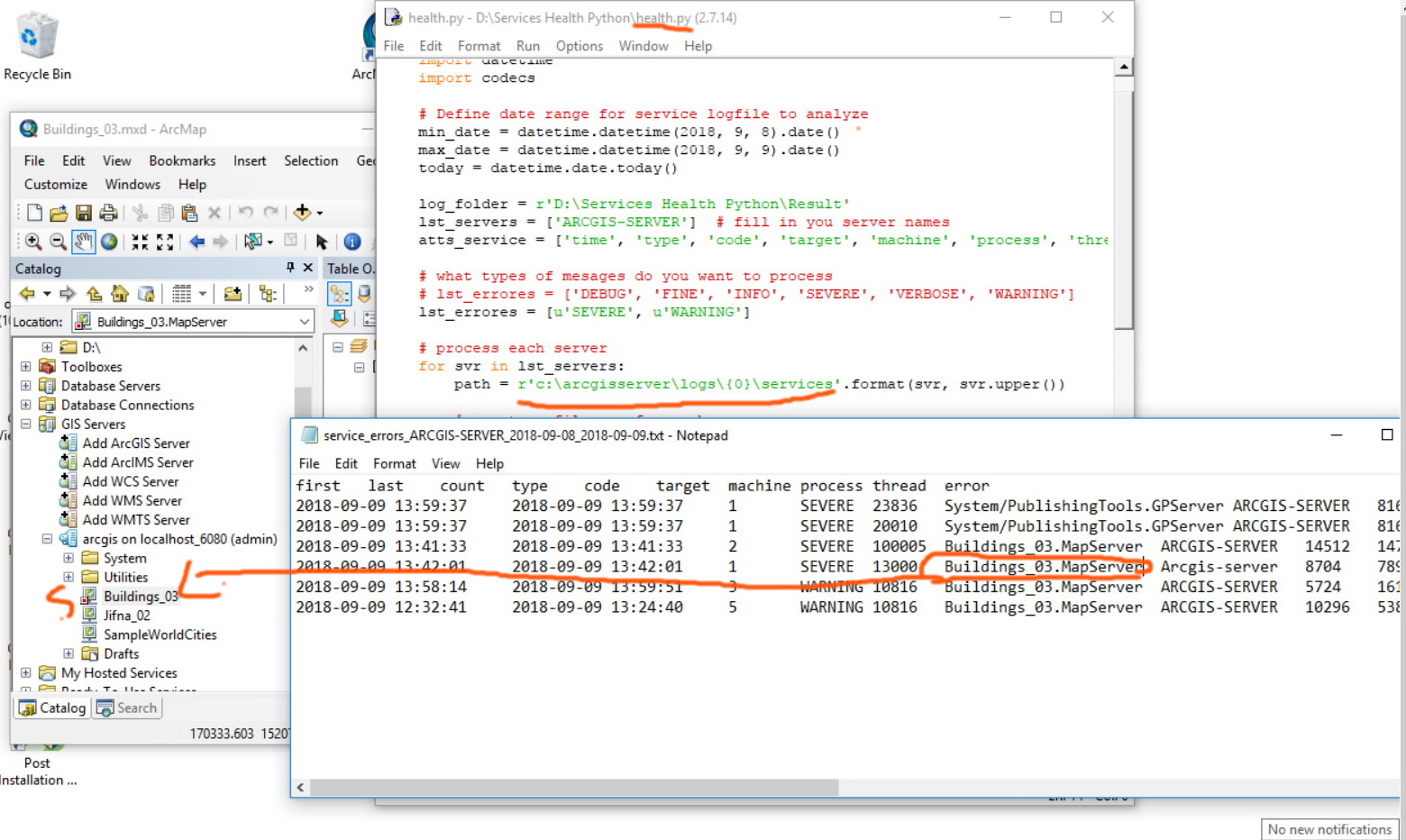
Task: Click the Fixed Zoom In arrows icon
Action: pyautogui.click(x=140, y=242)
